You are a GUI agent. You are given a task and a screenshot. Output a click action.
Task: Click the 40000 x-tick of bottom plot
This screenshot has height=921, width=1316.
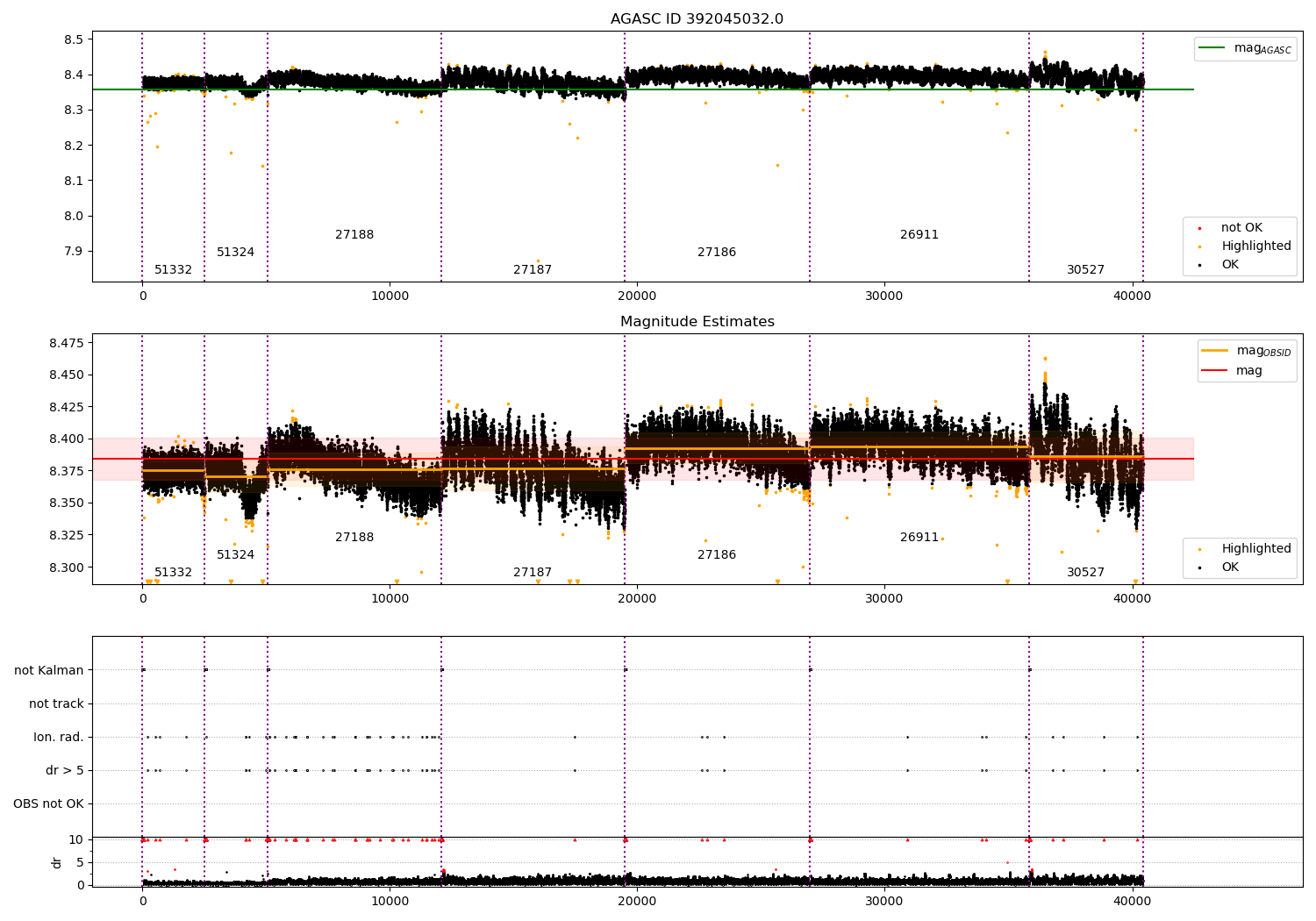1132,901
